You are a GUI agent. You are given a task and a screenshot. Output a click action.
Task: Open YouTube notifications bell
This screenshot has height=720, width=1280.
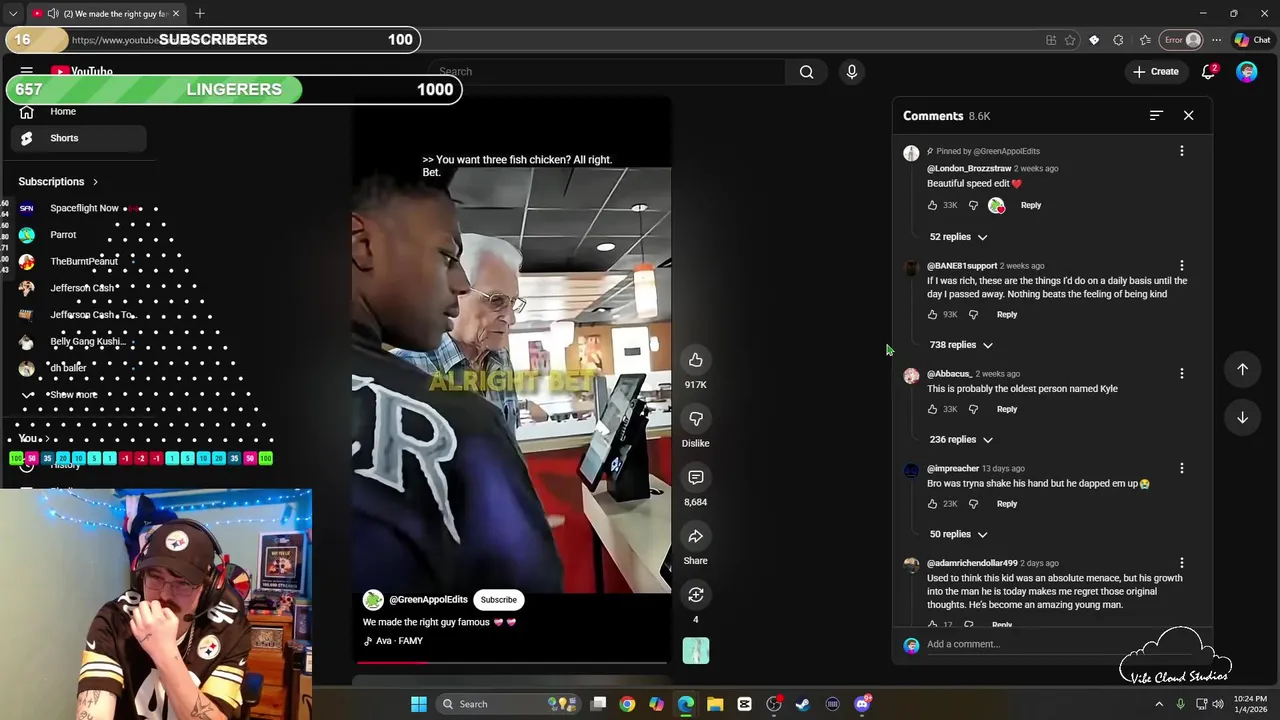tap(1208, 72)
